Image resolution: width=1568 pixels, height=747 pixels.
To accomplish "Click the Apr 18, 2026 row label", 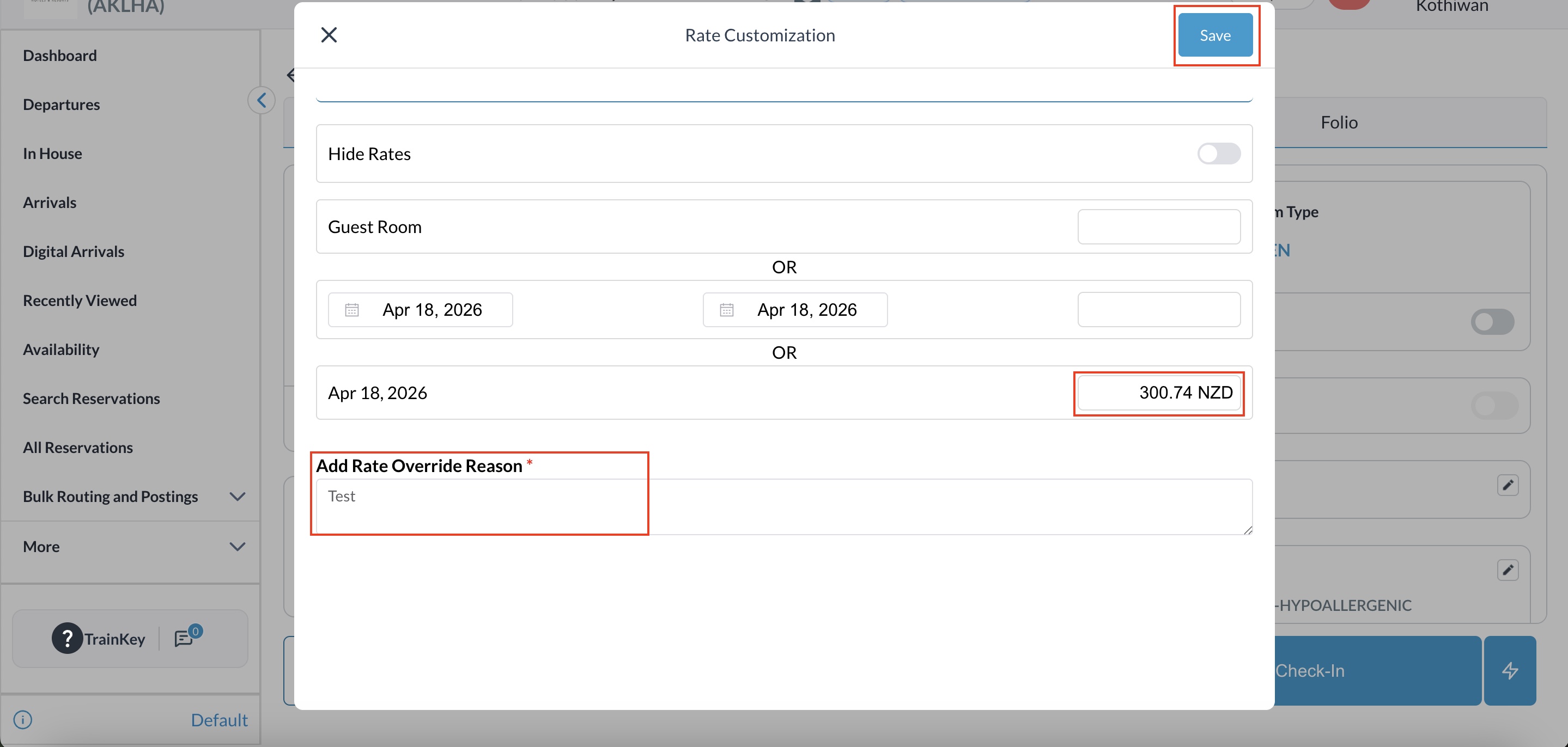I will click(x=378, y=393).
